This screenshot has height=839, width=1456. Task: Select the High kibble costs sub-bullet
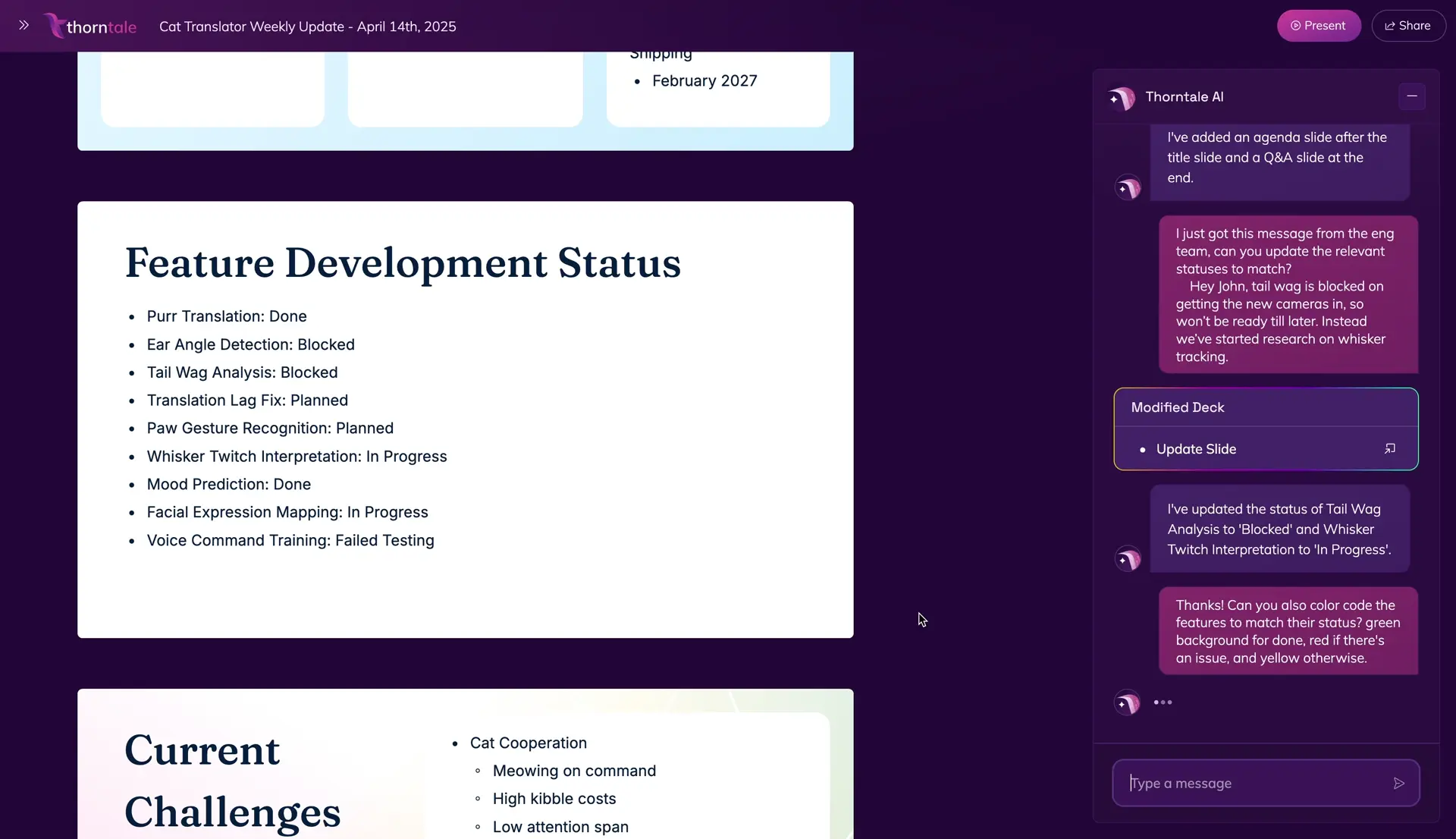(554, 800)
